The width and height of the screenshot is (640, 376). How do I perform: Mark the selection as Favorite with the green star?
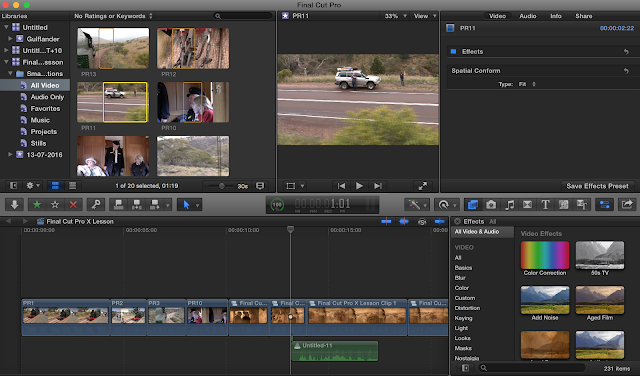tap(37, 205)
